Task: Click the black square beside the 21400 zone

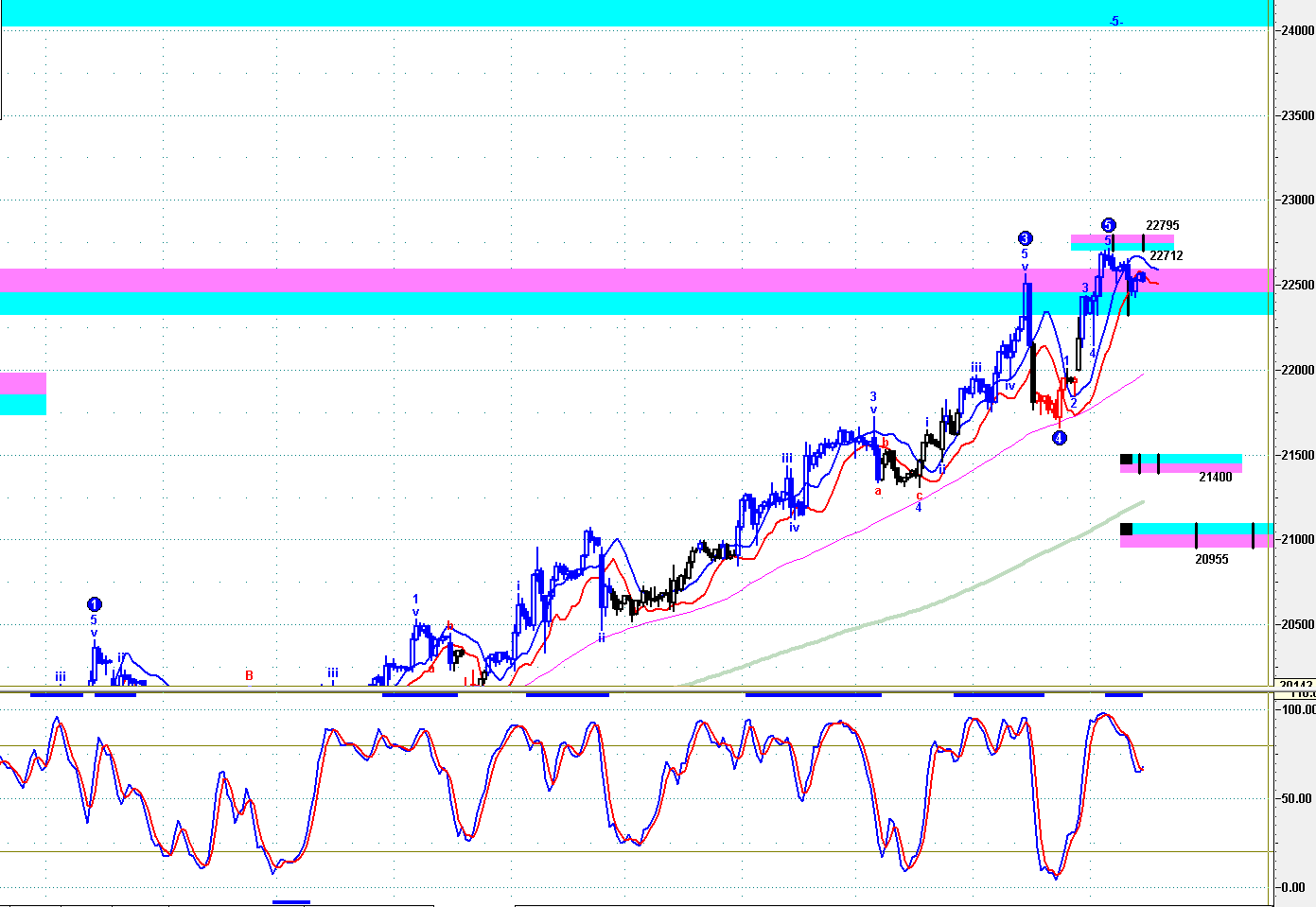Action: click(x=1126, y=460)
